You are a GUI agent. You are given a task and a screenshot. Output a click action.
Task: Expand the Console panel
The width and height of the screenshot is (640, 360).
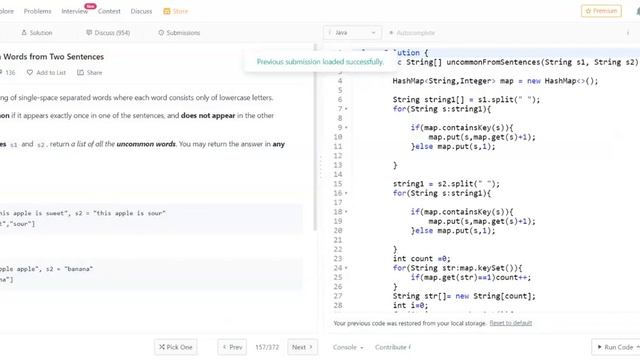(x=348, y=347)
